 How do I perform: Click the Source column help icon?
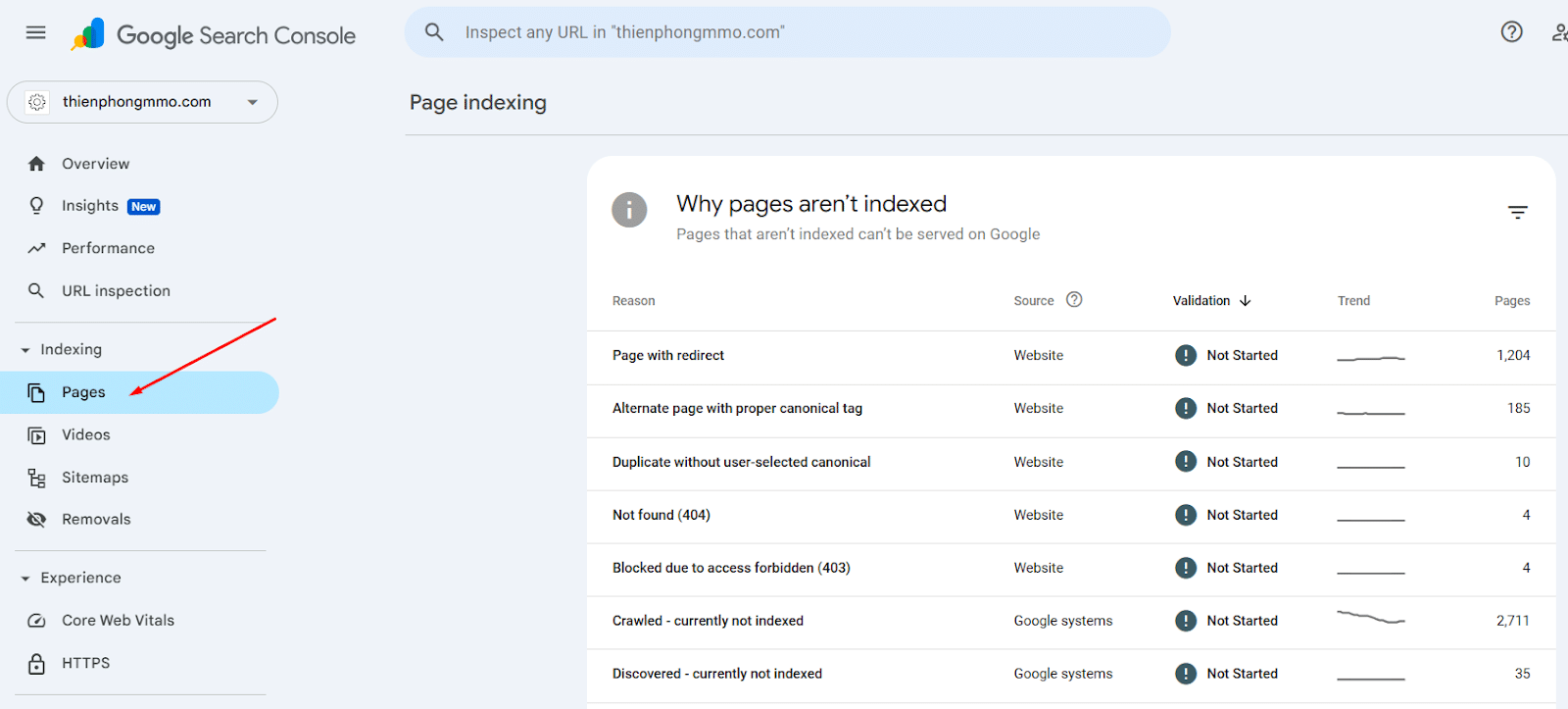coord(1074,300)
